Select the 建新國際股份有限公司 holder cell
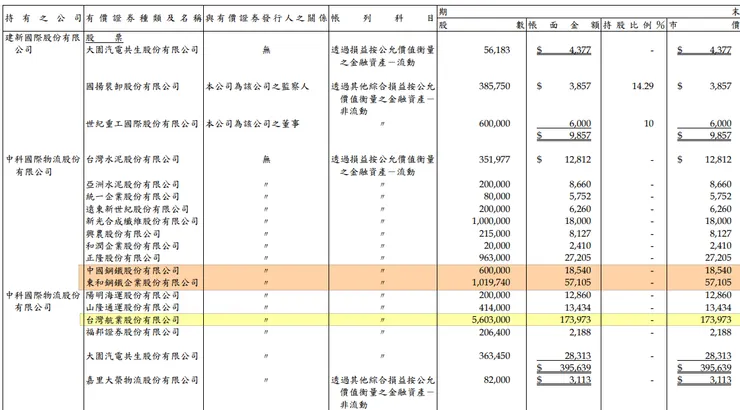 point(42,43)
